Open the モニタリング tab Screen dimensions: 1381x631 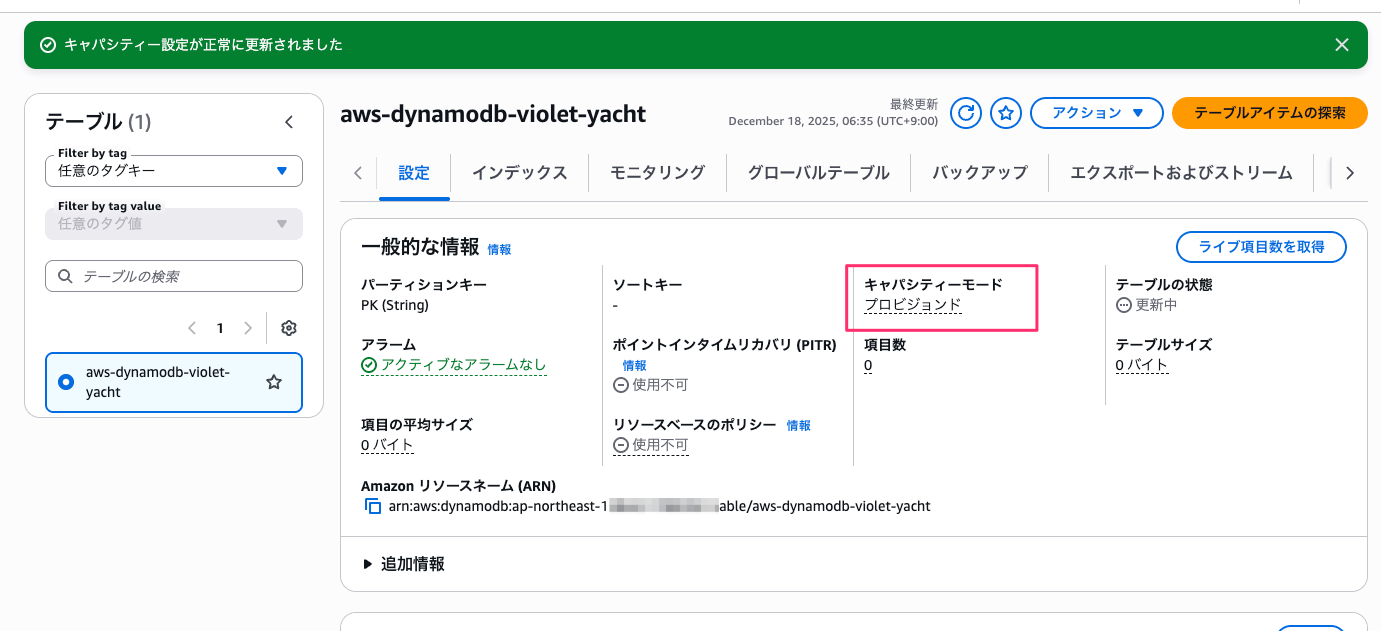coord(657,173)
